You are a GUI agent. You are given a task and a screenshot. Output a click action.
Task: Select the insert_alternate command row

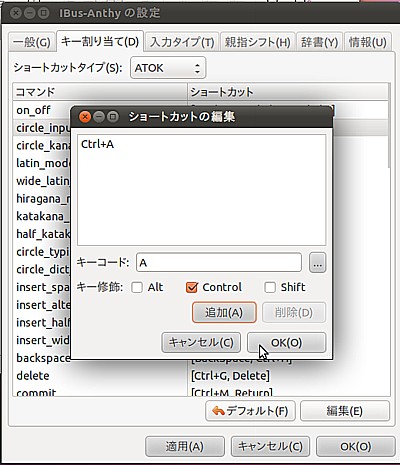(x=43, y=305)
